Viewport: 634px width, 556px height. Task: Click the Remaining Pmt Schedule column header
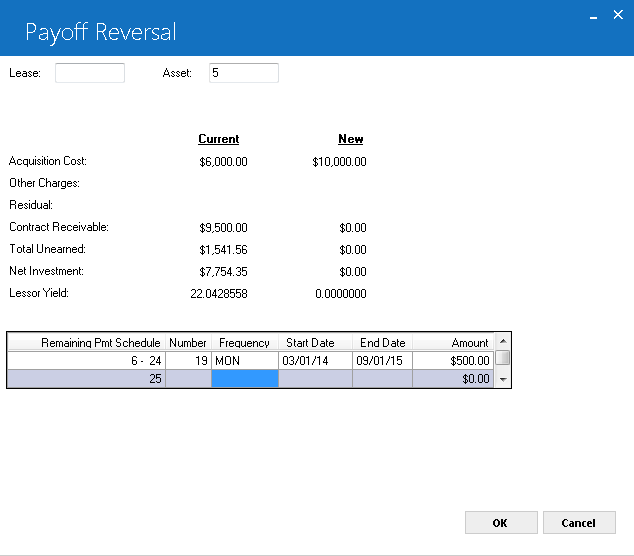click(87, 342)
